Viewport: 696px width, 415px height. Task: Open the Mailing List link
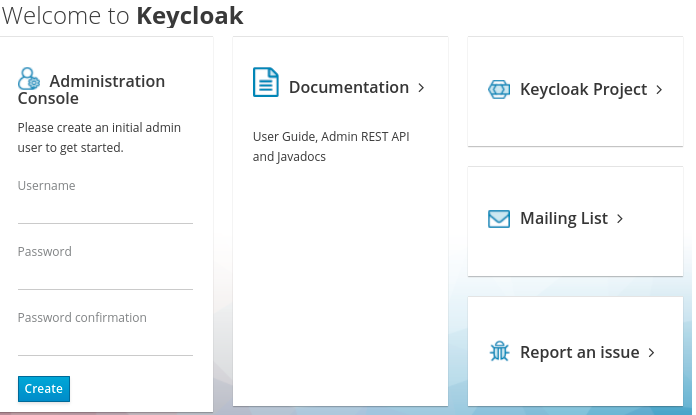[x=564, y=218]
